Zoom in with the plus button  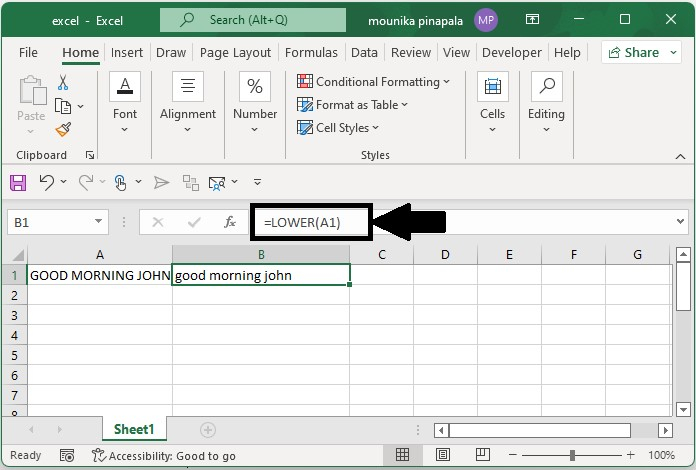click(630, 454)
